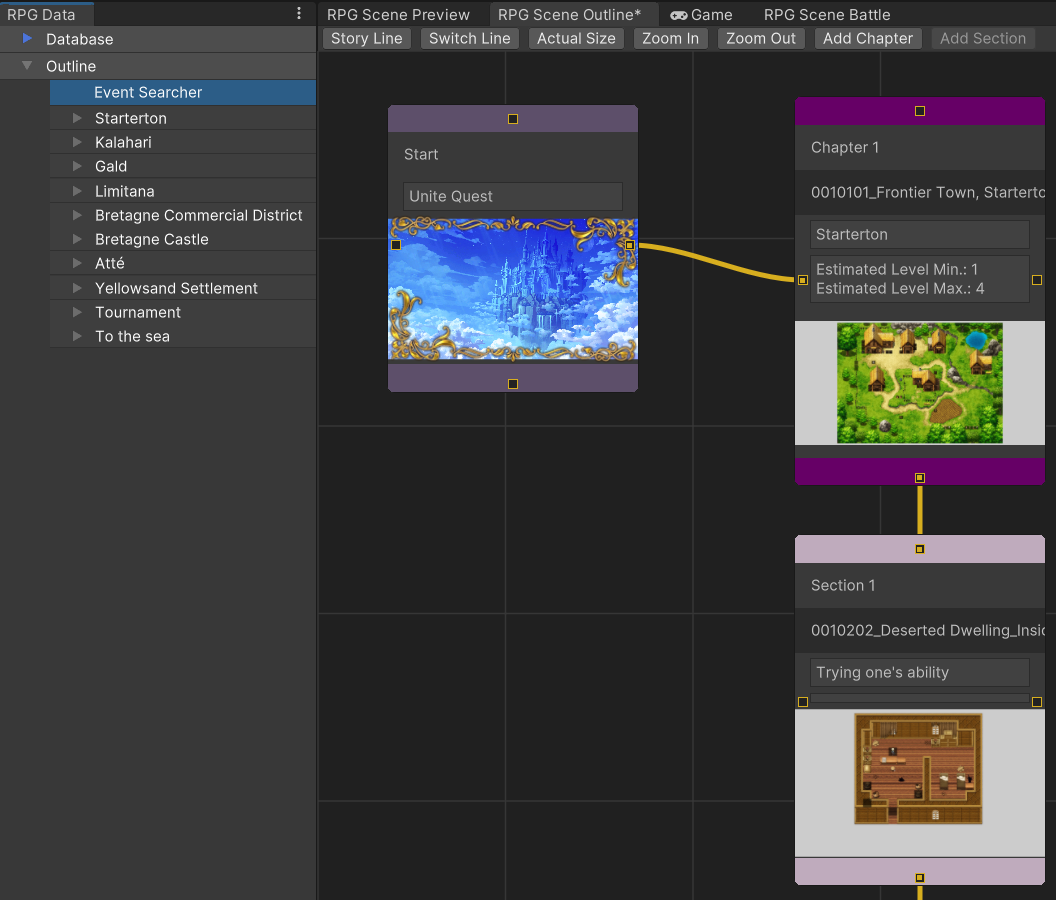
Task: Click the Add Section button
Action: 983,39
